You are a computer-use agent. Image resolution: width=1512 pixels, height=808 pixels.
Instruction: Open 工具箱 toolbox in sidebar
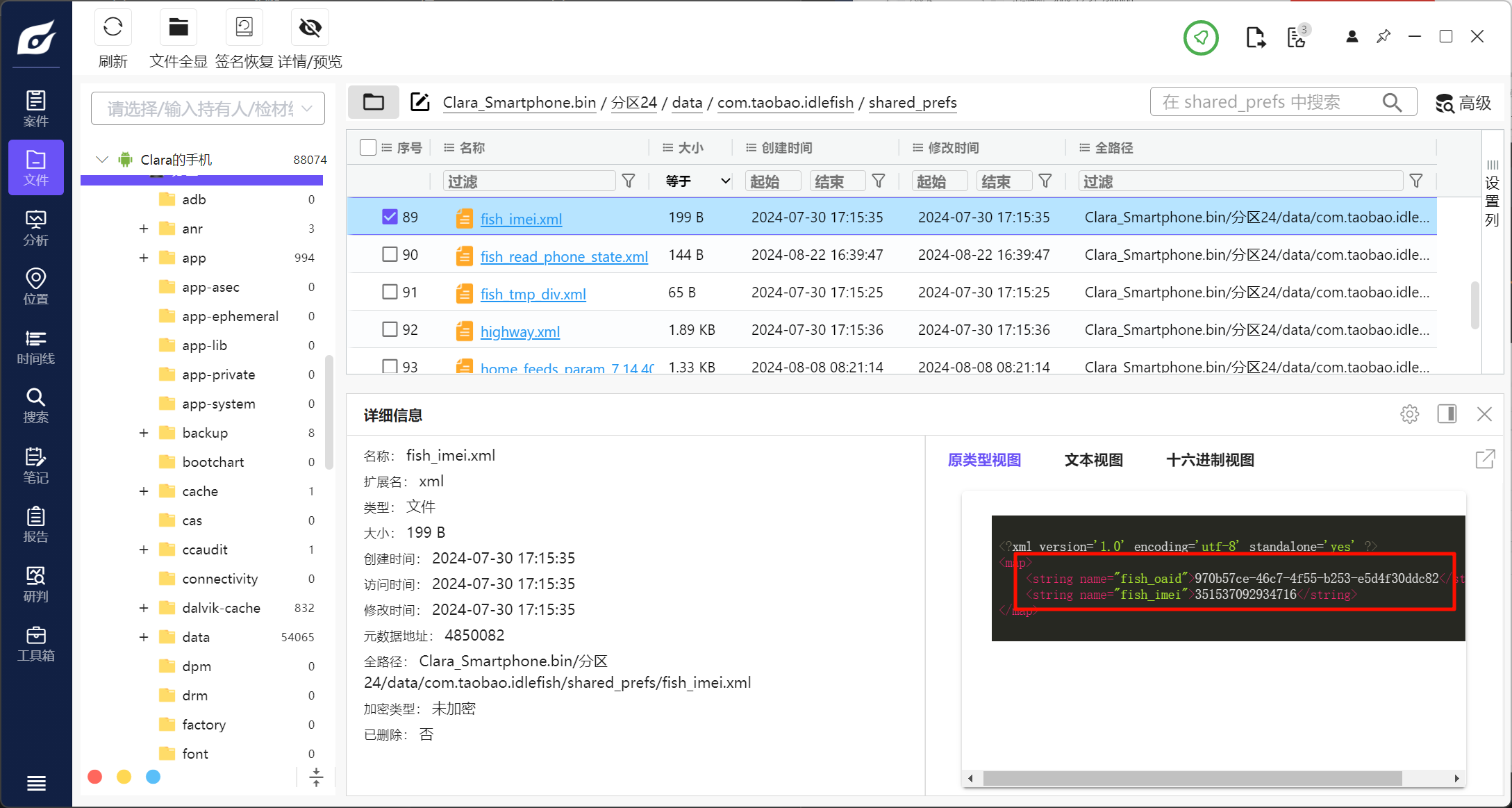(36, 644)
